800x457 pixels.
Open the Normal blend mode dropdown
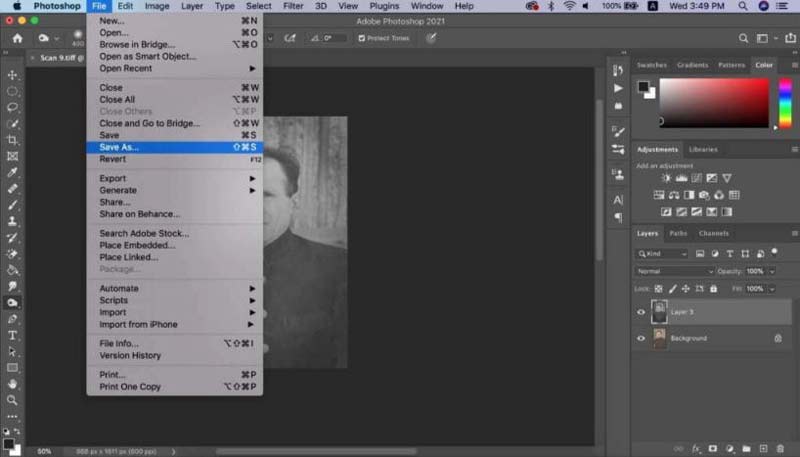tap(674, 271)
